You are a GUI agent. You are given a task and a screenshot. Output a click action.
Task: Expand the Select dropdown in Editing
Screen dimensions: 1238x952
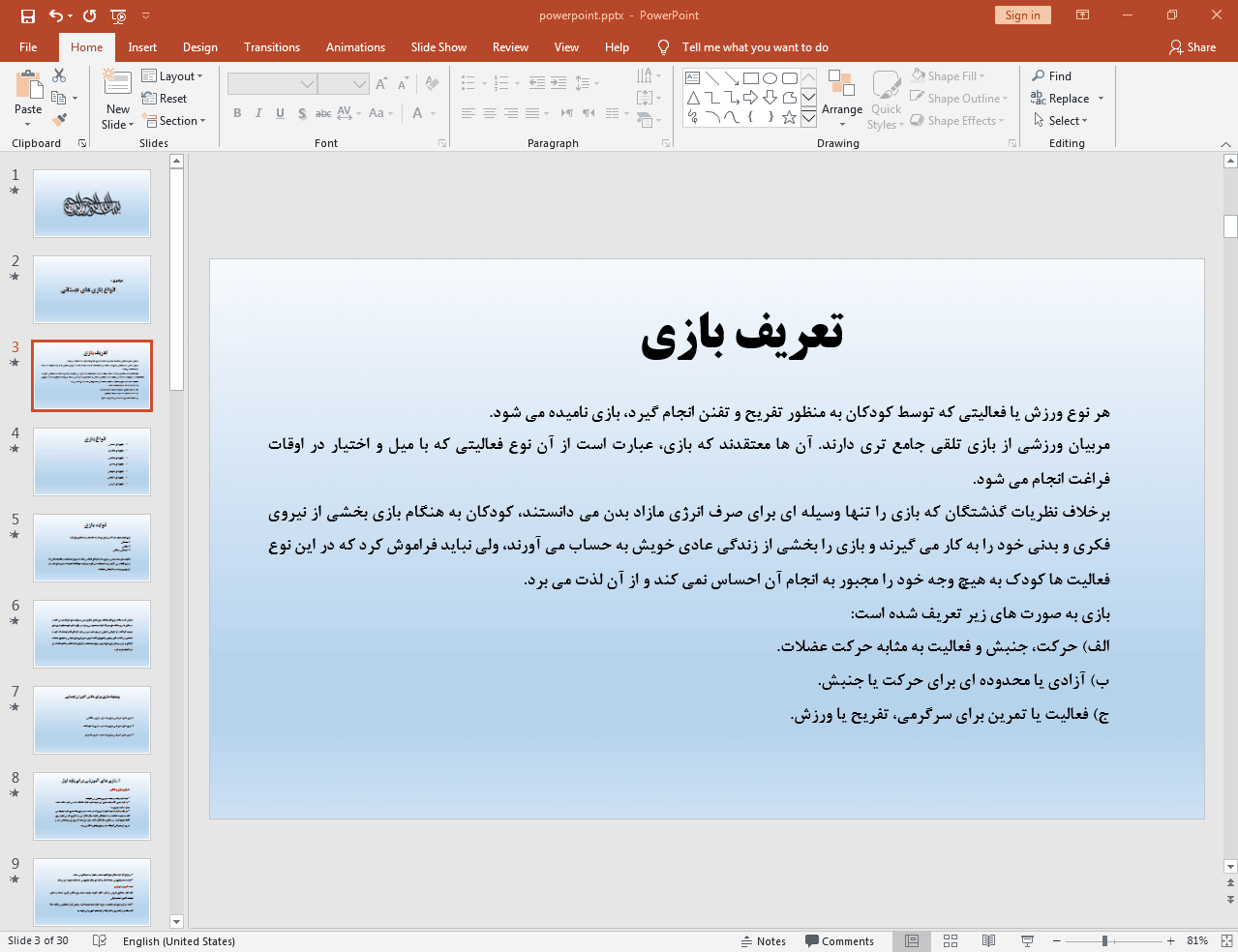(1061, 121)
